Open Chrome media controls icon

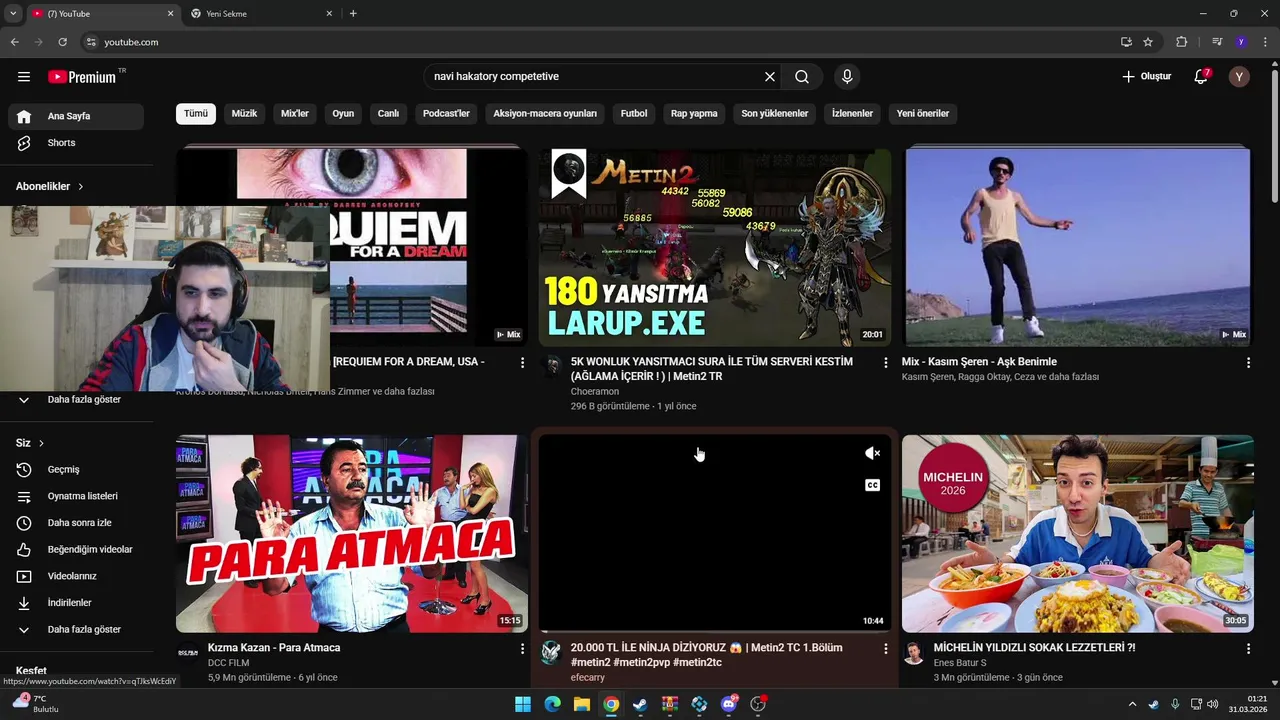(1217, 42)
